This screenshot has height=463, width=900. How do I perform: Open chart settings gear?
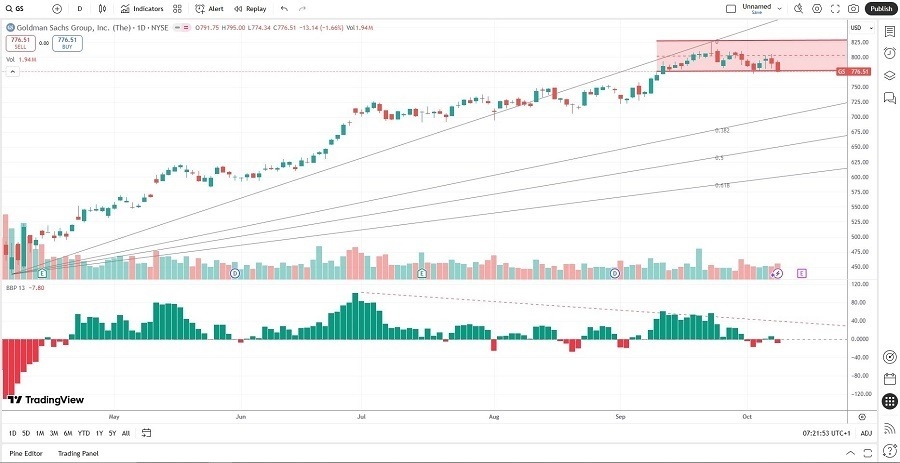817,8
